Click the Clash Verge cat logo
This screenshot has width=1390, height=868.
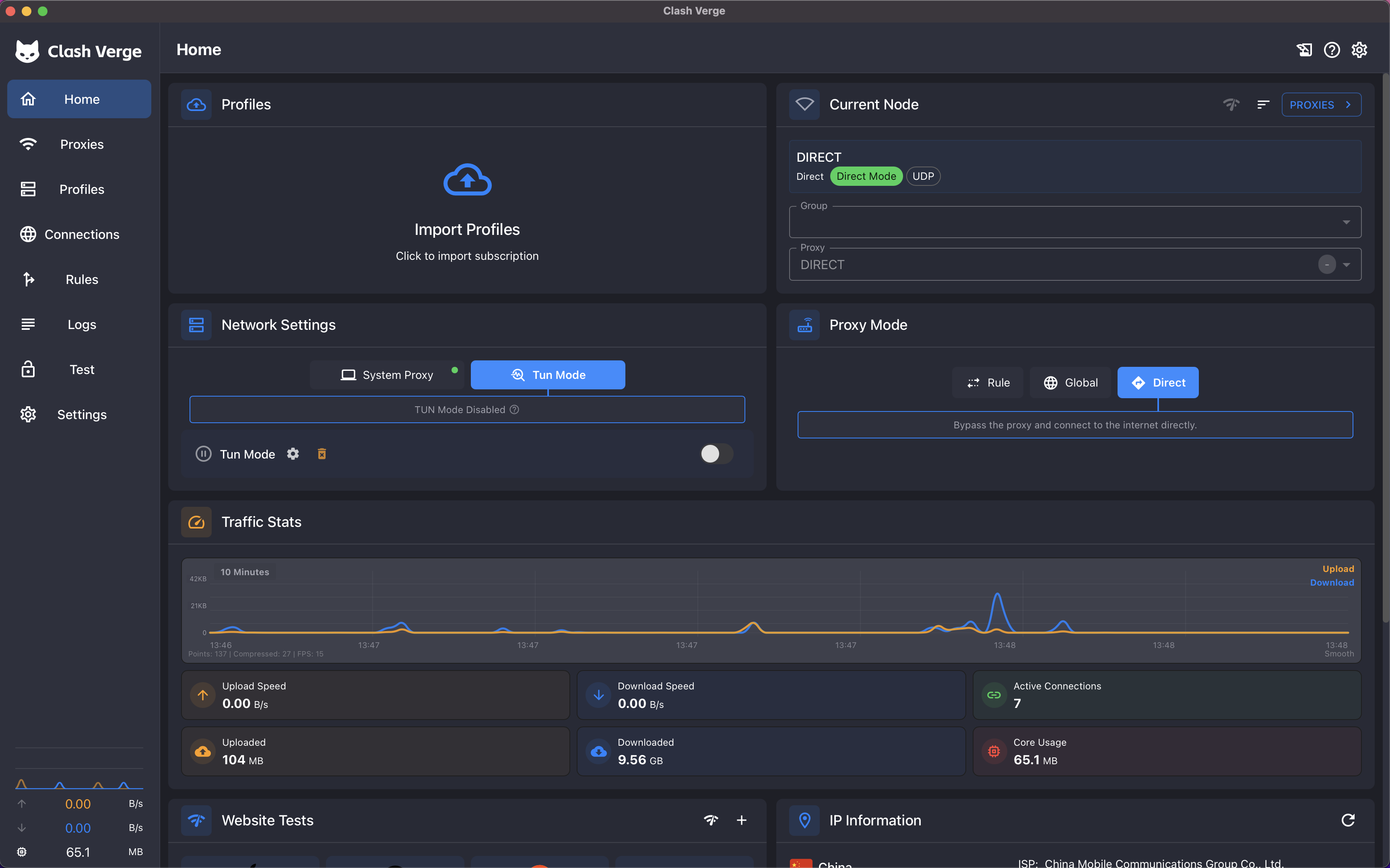(x=27, y=51)
